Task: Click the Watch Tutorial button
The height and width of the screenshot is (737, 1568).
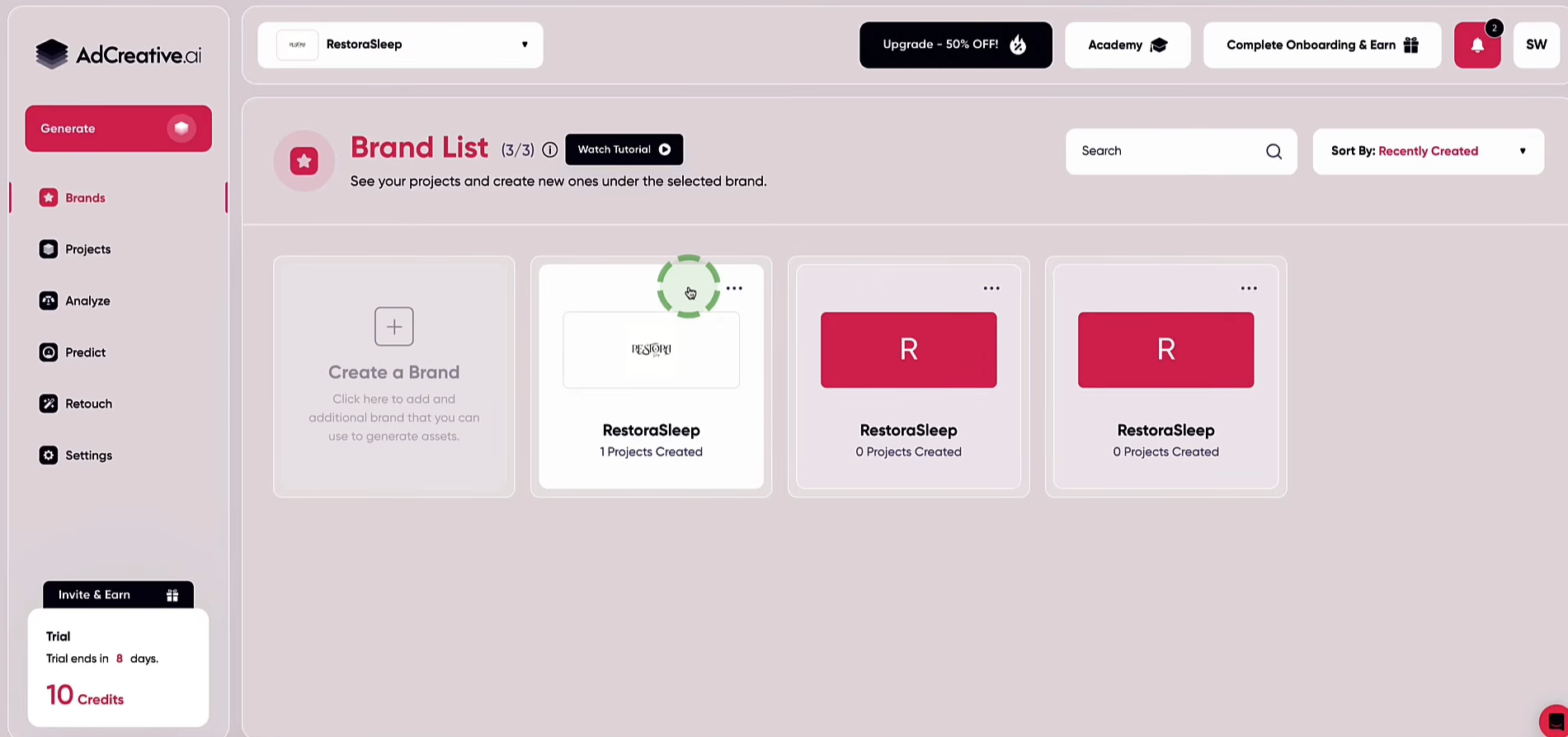Action: pos(624,150)
